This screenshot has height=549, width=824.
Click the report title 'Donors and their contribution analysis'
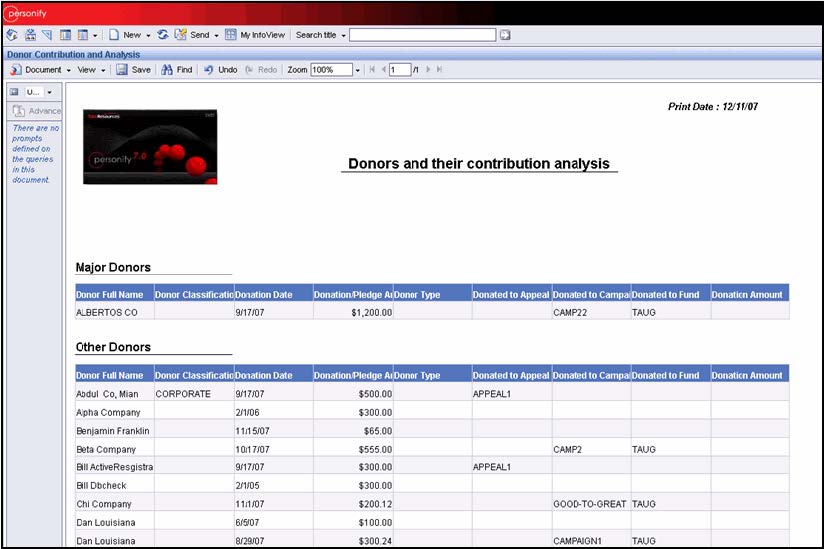click(x=479, y=163)
